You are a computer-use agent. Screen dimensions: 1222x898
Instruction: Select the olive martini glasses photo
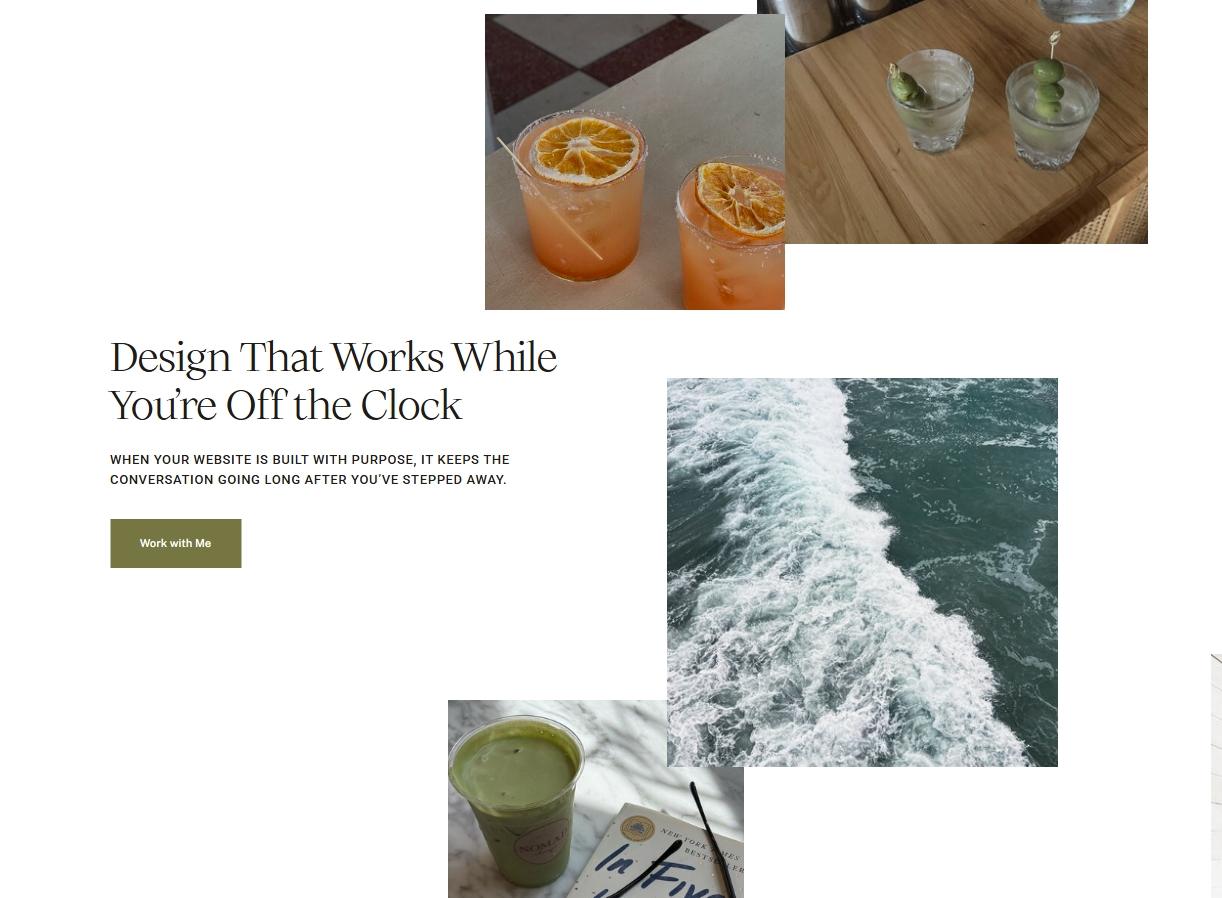[952, 121]
